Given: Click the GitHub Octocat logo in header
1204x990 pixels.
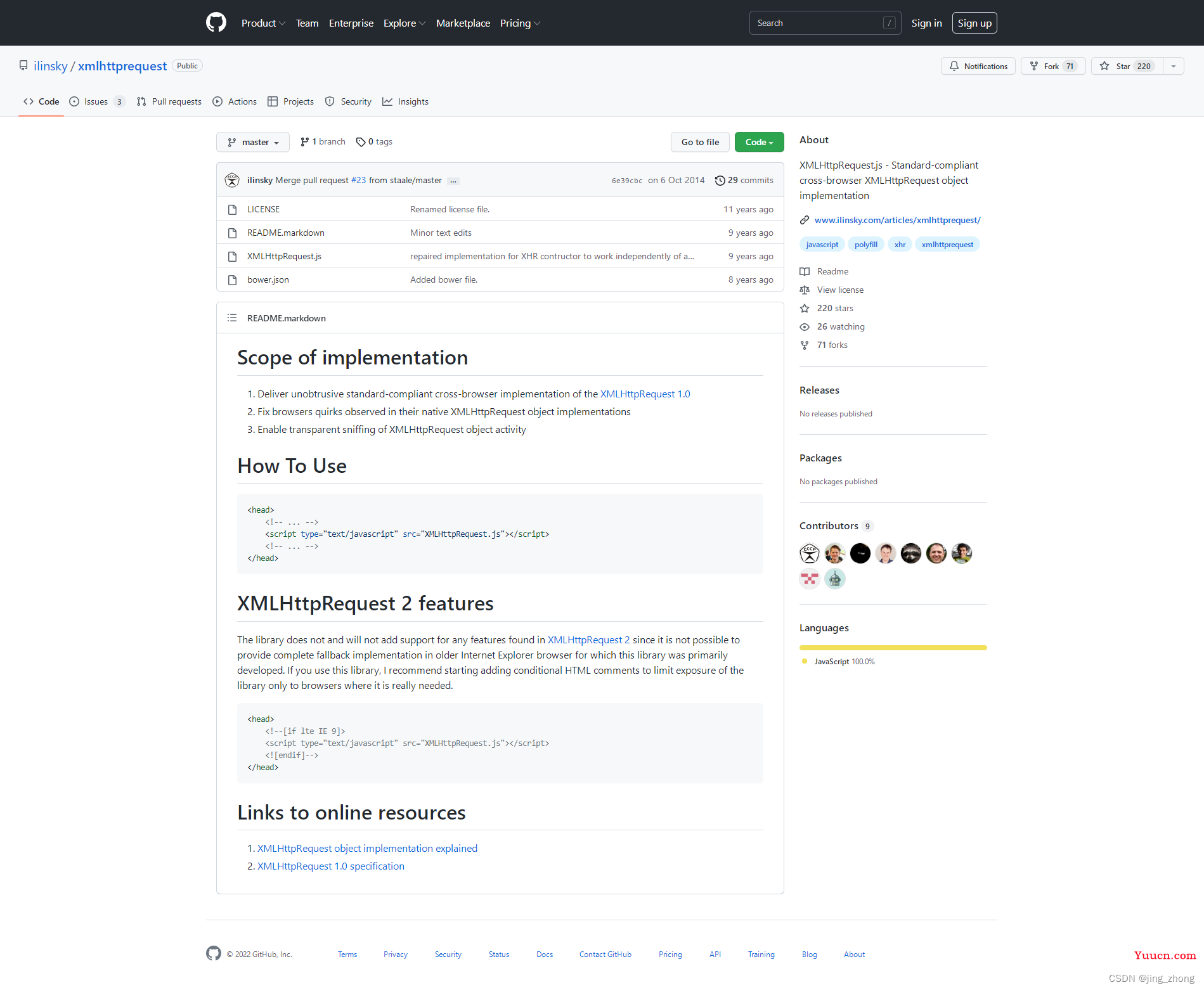Looking at the screenshot, I should [216, 23].
